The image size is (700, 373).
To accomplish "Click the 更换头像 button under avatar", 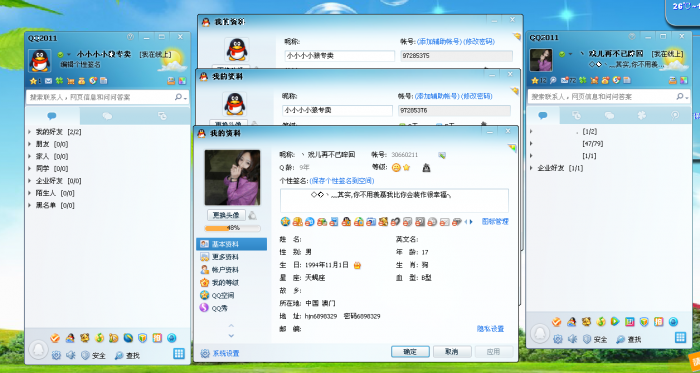I will coord(226,215).
